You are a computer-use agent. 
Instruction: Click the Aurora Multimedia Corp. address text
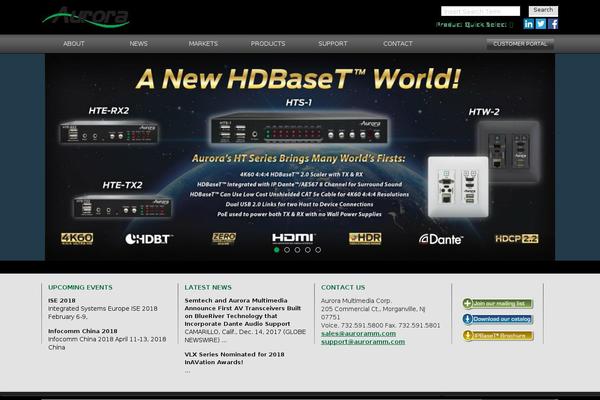coord(373,309)
